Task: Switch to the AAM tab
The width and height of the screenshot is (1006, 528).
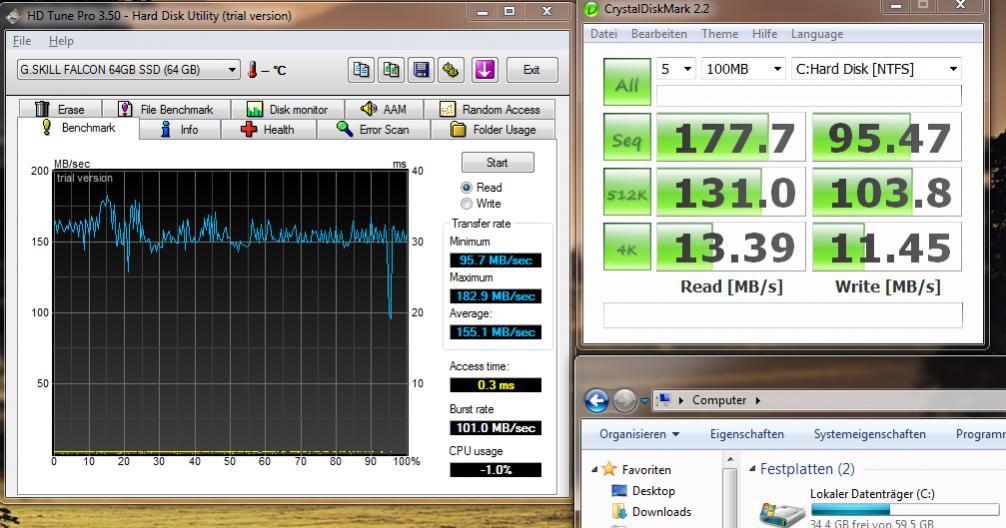Action: [384, 110]
